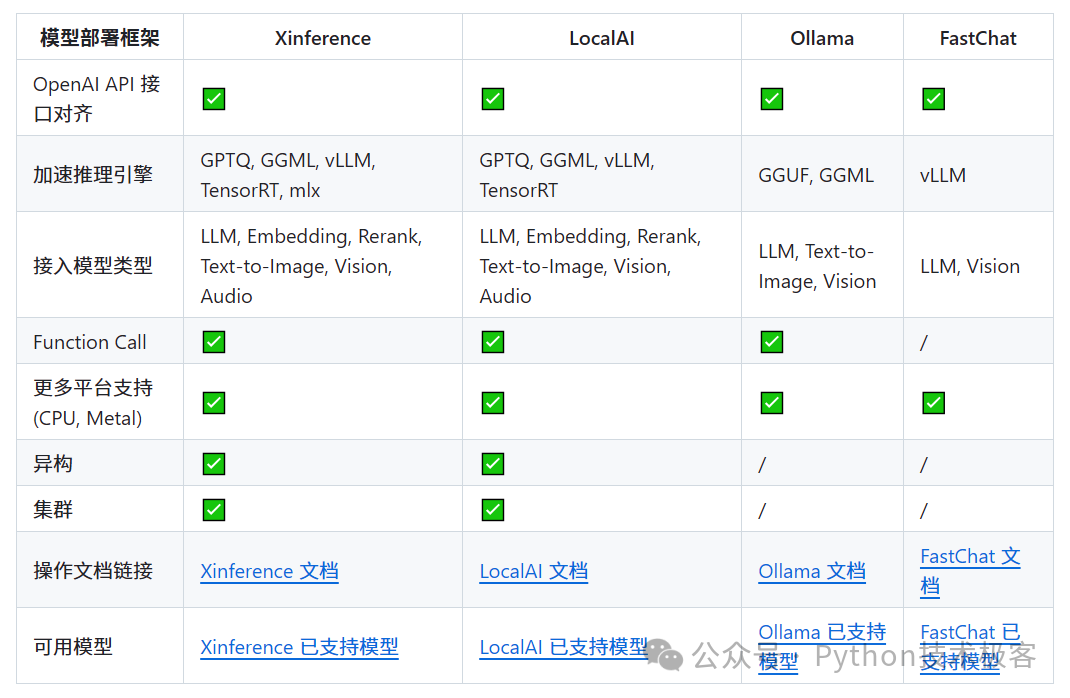Click Ollama slash in 异构 row

point(762,465)
